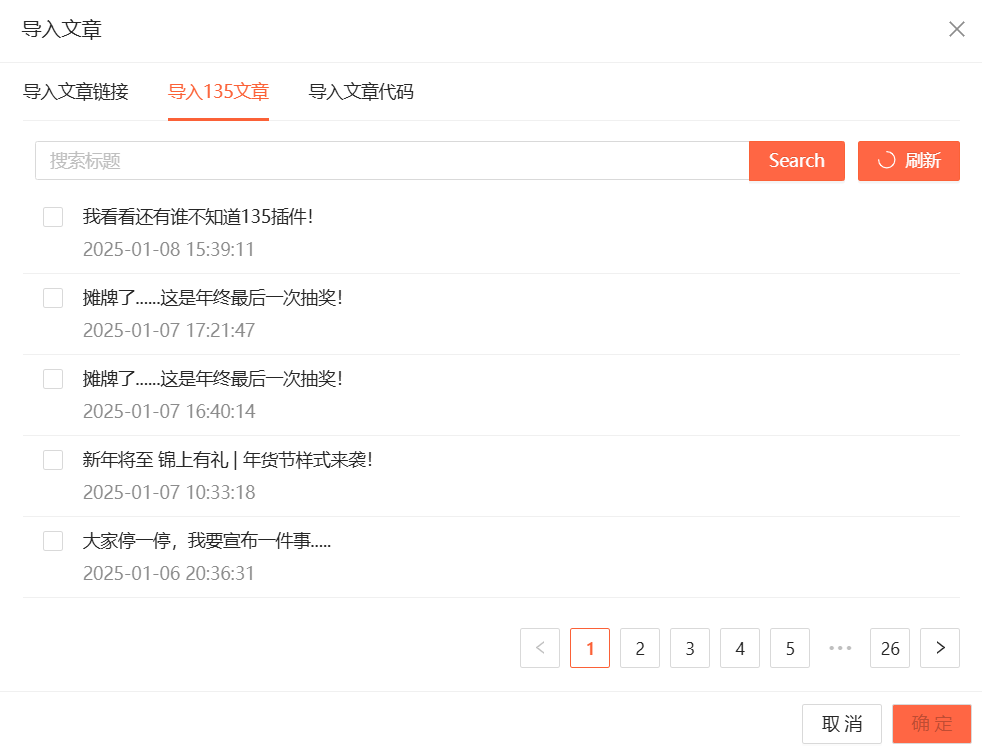Select checkbox for article dated 2025-01-07 17:21:47
The height and width of the screenshot is (746, 982).
coord(53,298)
